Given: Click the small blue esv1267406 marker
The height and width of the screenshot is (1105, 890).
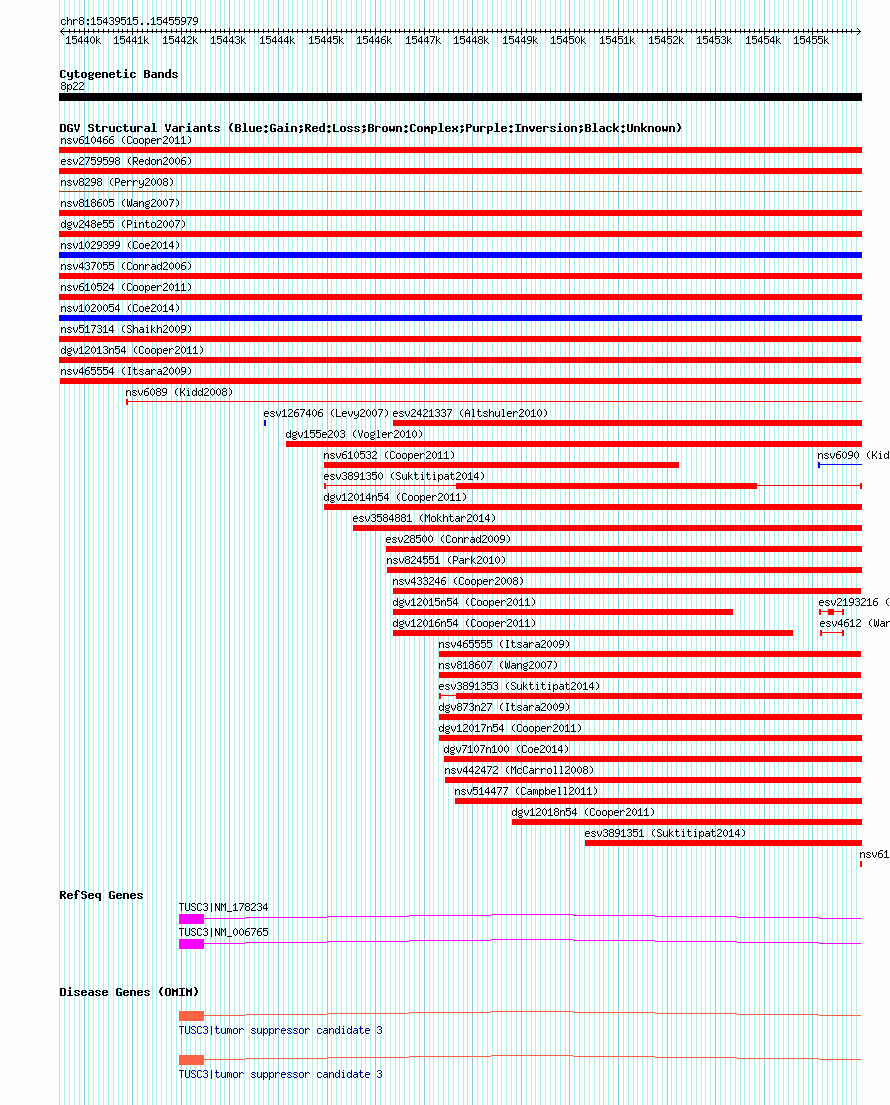Looking at the screenshot, I should (265, 423).
